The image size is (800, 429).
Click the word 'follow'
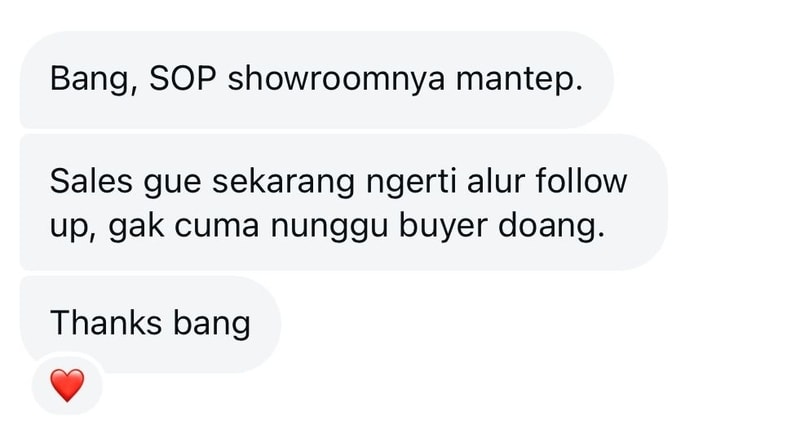tap(581, 181)
